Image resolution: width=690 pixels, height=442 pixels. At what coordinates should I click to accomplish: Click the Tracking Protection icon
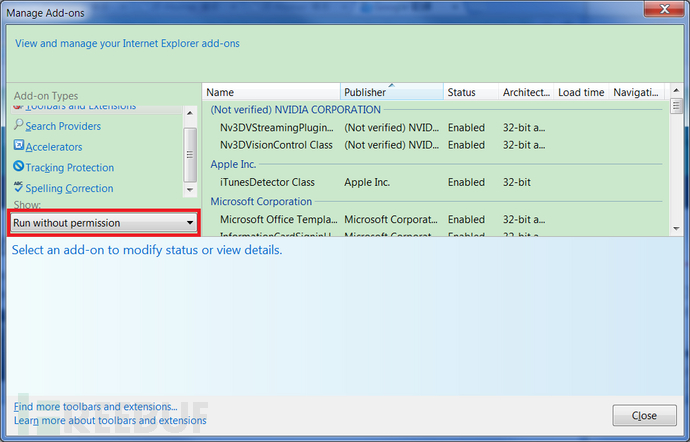pyautogui.click(x=18, y=166)
